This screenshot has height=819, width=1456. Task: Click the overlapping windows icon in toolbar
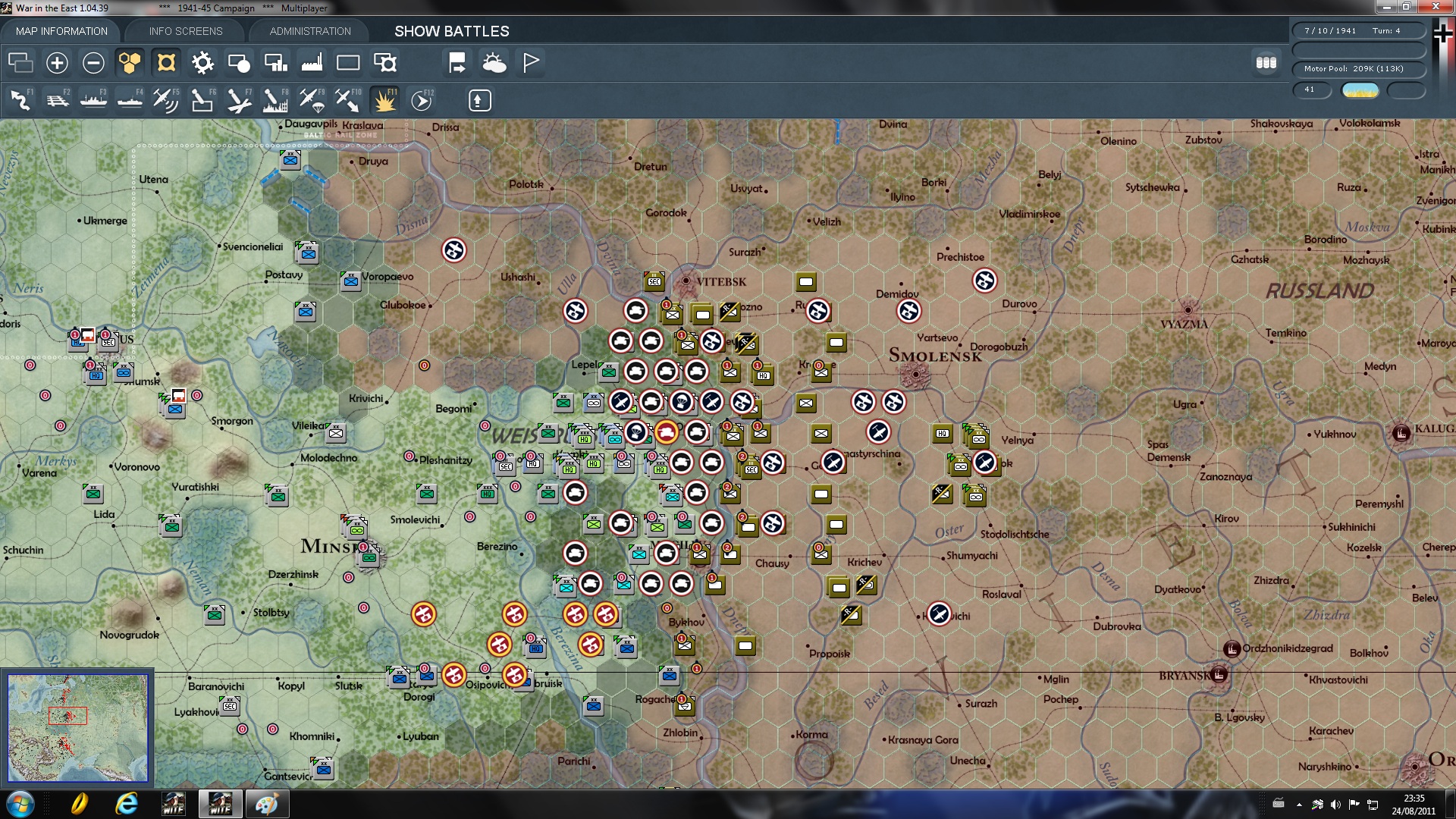[20, 63]
